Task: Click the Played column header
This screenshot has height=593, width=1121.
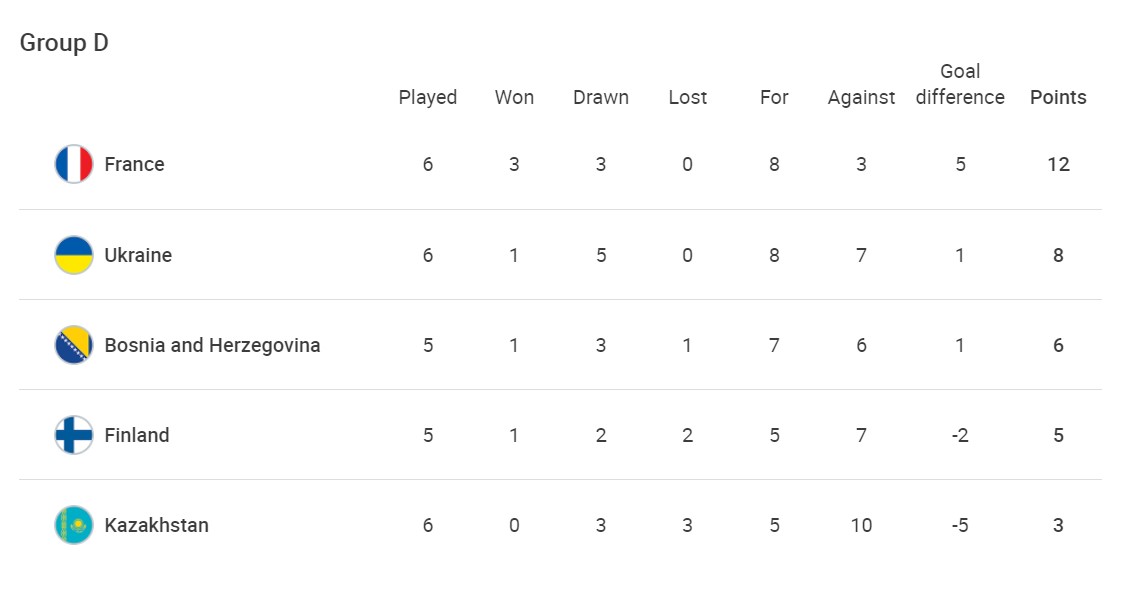Action: 428,97
